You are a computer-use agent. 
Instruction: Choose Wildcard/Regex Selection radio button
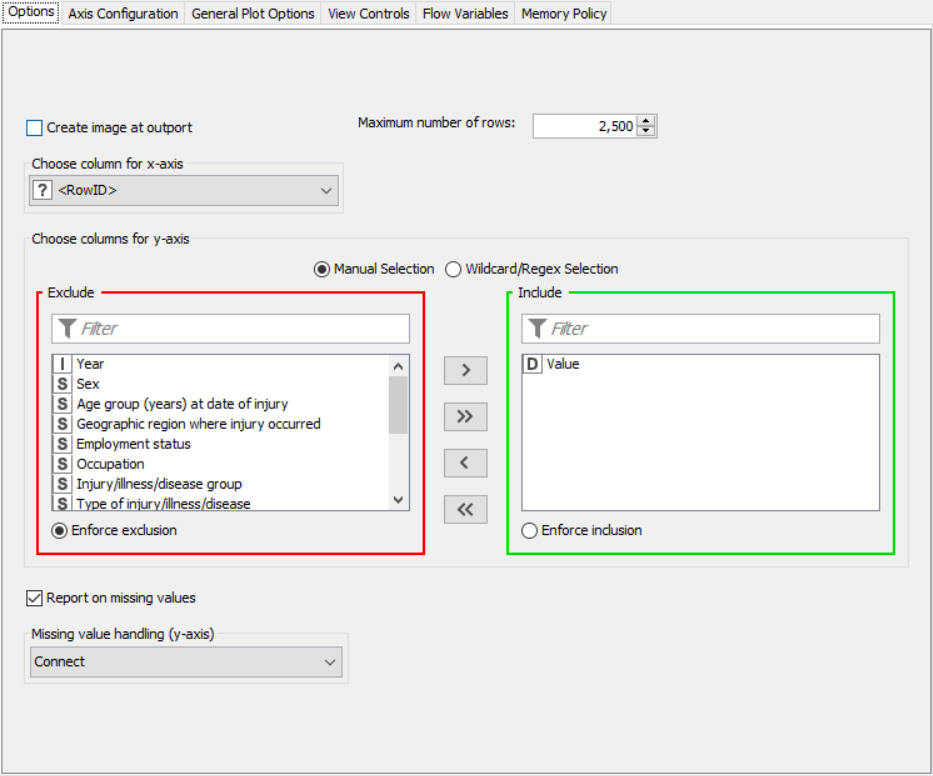(453, 270)
